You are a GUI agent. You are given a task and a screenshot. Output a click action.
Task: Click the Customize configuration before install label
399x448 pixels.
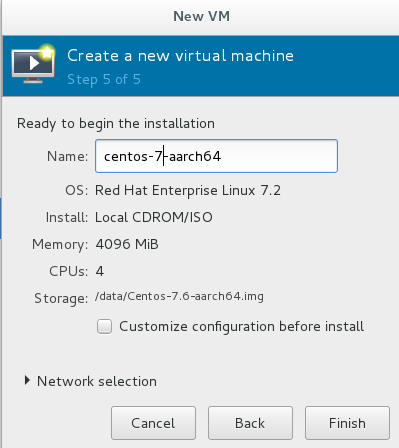coord(242,327)
